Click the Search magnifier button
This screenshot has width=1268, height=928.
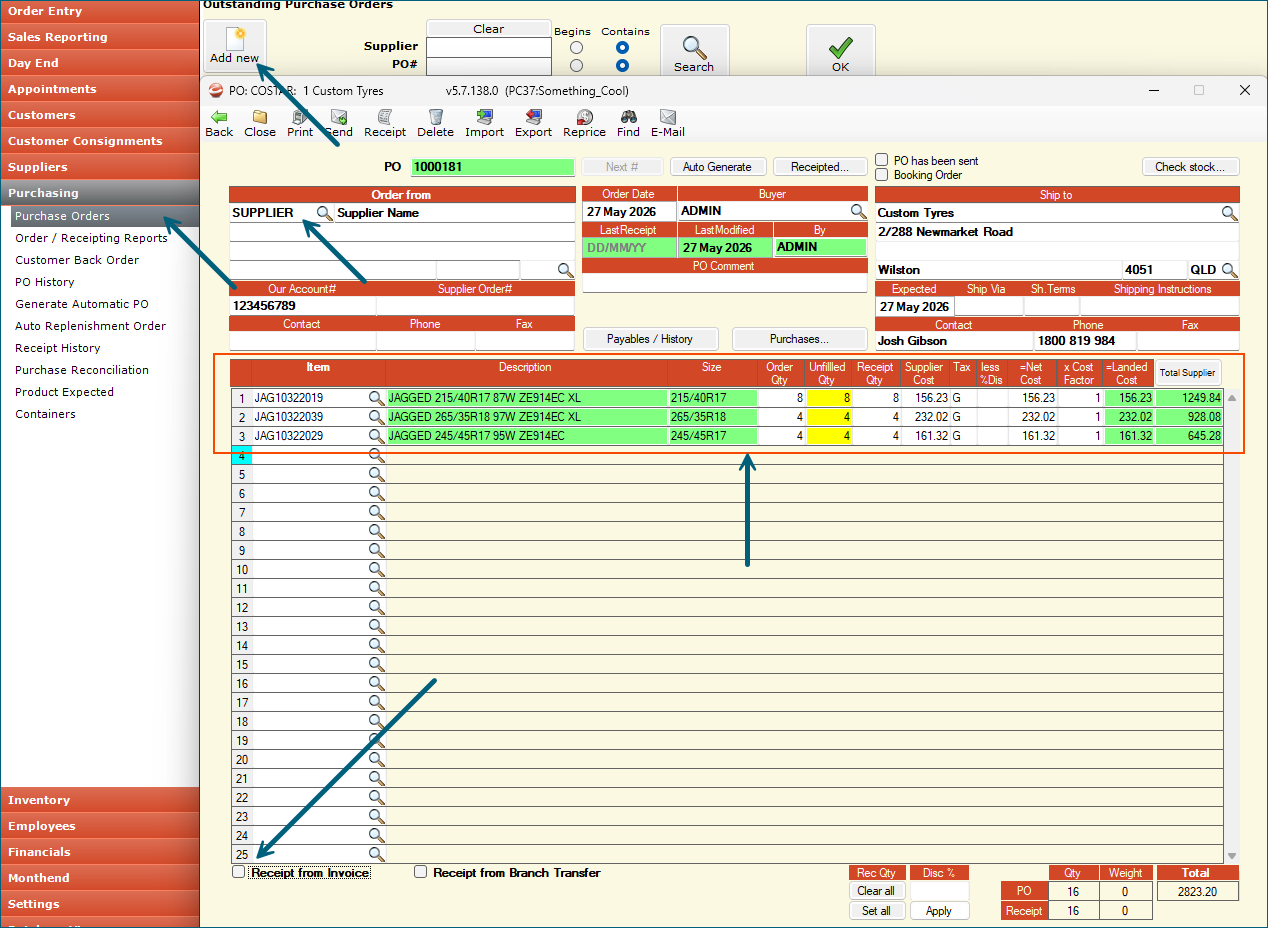point(693,50)
